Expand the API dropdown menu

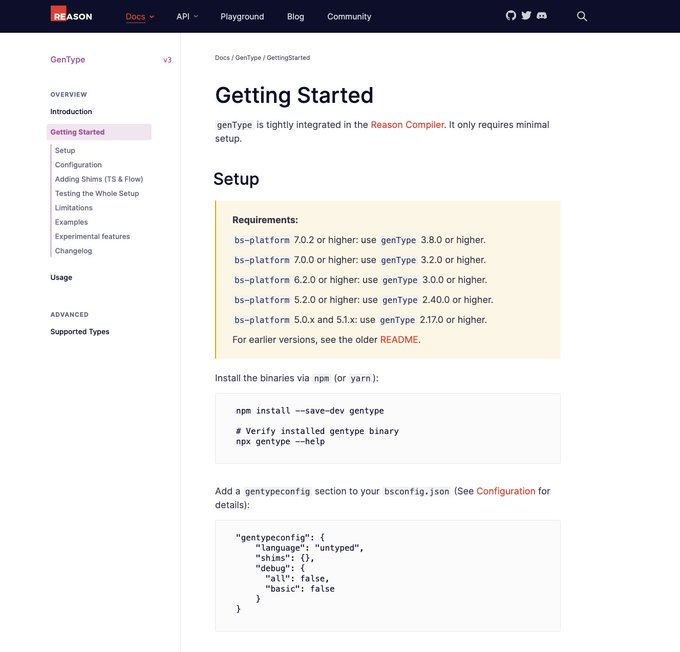(x=187, y=16)
